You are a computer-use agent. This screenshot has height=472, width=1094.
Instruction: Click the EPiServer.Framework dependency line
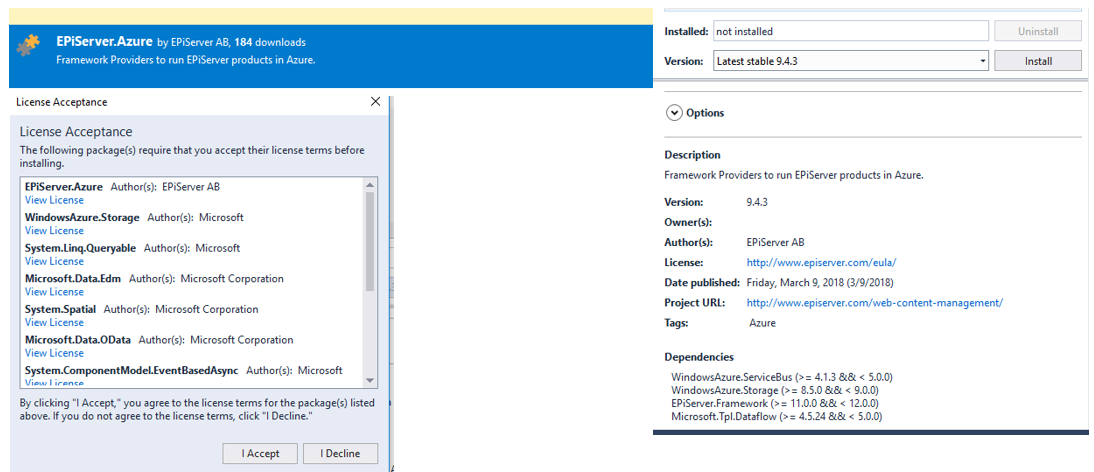coord(774,404)
